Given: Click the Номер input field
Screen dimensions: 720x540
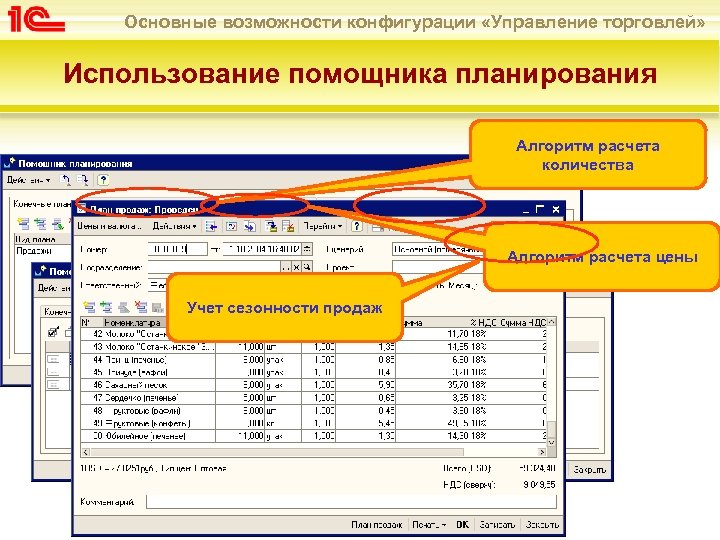Looking at the screenshot, I should [x=178, y=249].
